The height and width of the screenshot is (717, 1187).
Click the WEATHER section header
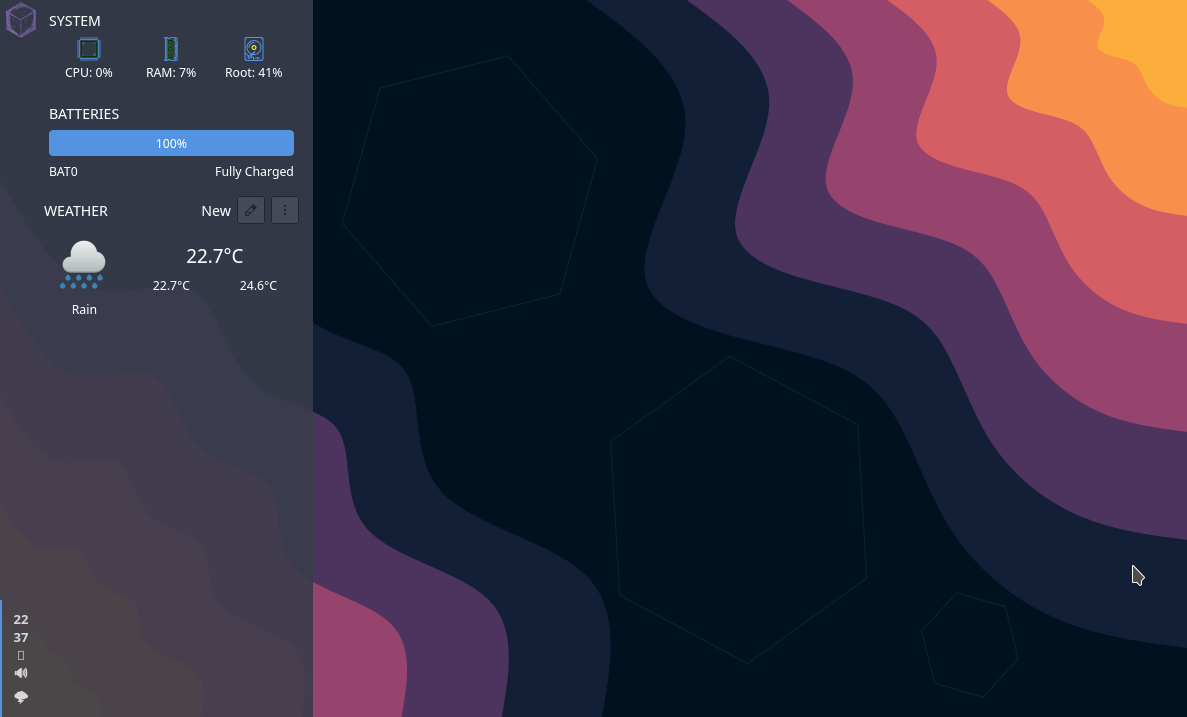click(x=76, y=211)
